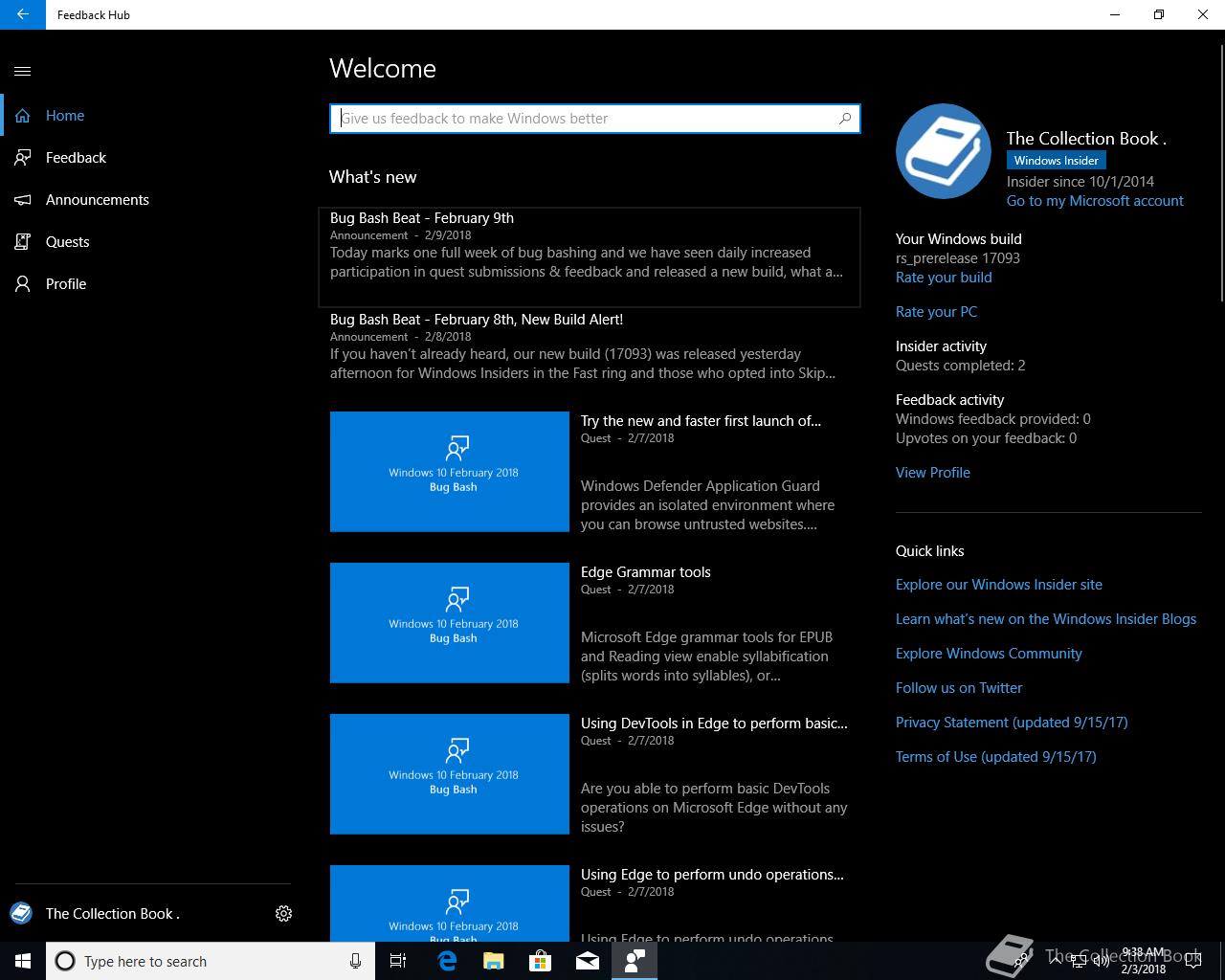Open Microsoft Store from taskbar
Viewport: 1225px width, 980px height.
(x=541, y=961)
